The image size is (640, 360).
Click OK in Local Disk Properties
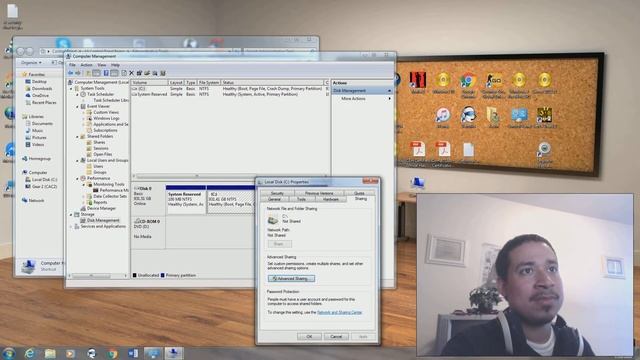pos(309,337)
